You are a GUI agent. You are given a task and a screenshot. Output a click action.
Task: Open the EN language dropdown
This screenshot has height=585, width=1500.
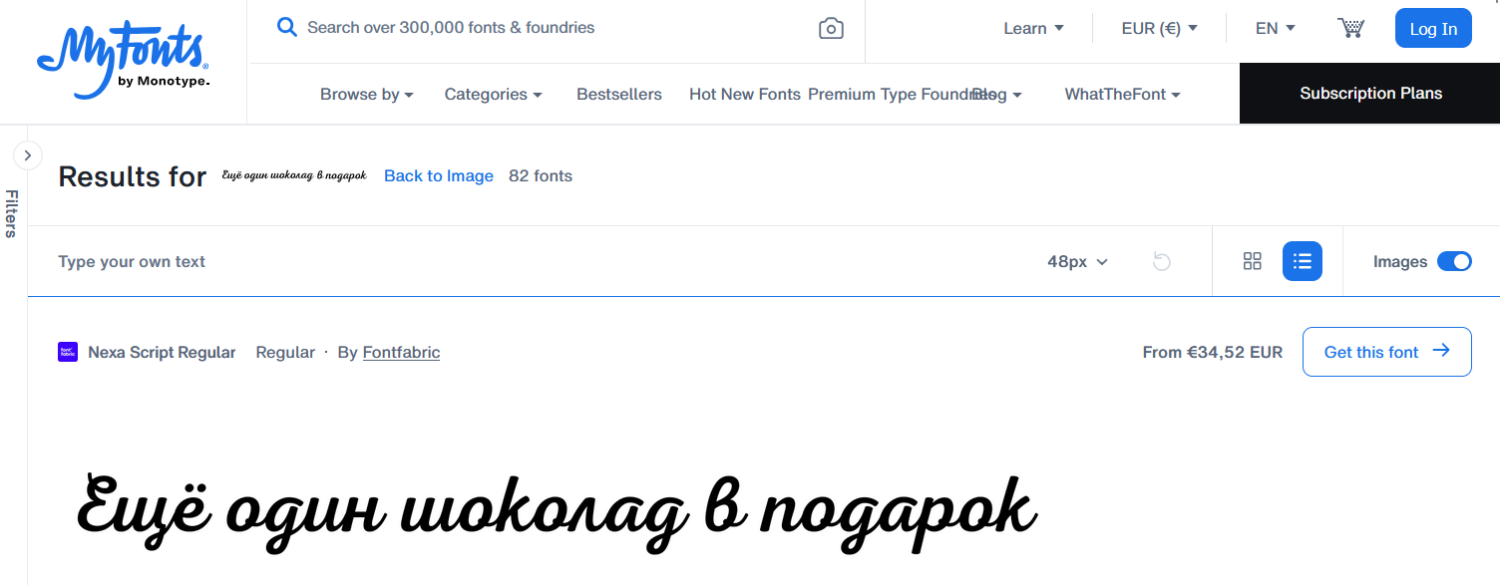click(x=1275, y=28)
